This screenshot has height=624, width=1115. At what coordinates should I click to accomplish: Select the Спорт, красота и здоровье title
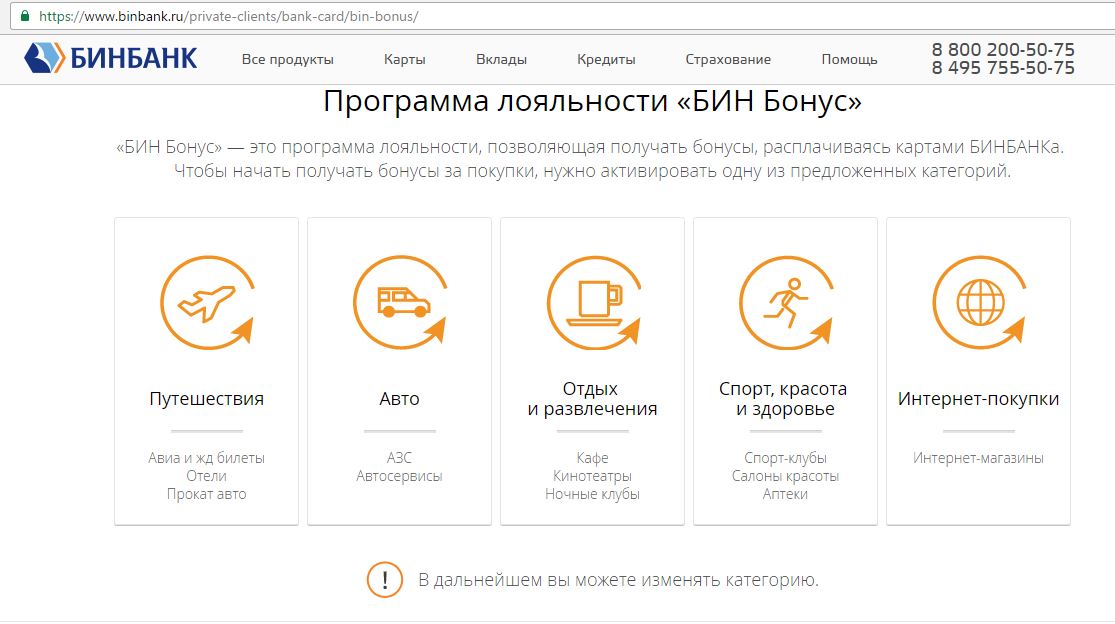click(x=785, y=398)
